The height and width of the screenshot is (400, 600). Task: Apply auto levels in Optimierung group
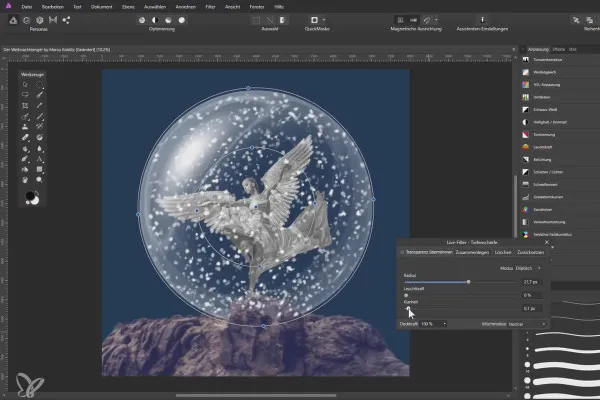(x=142, y=20)
